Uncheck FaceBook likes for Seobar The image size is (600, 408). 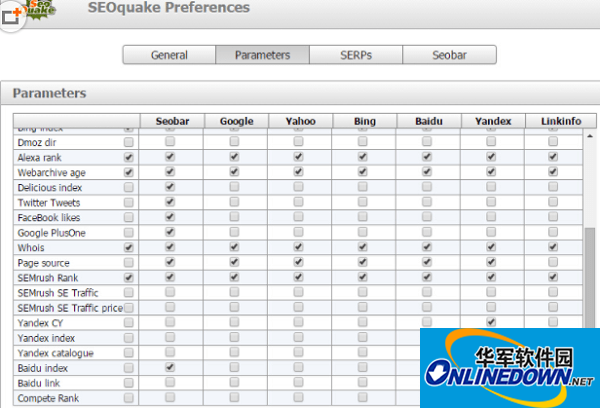[x=170, y=217]
